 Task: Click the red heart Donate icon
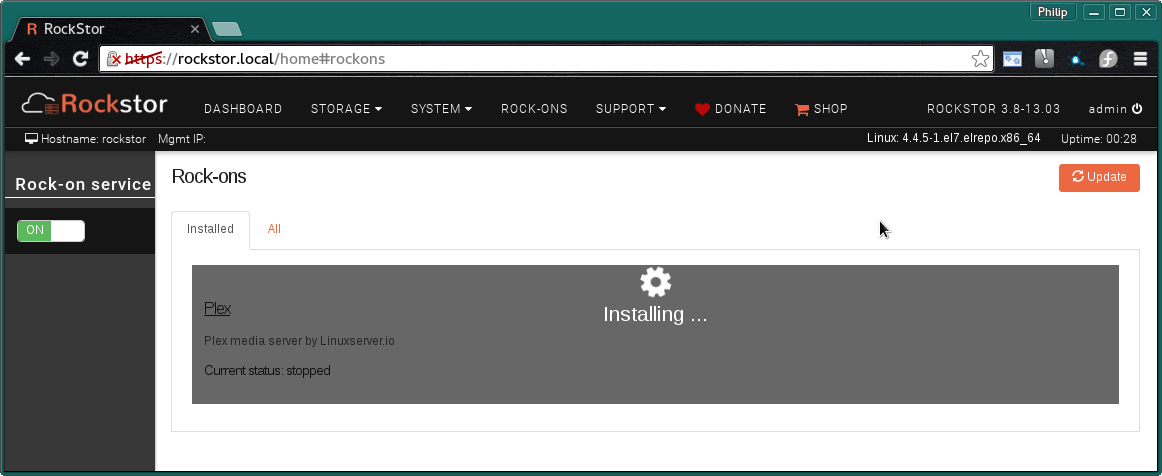point(702,109)
